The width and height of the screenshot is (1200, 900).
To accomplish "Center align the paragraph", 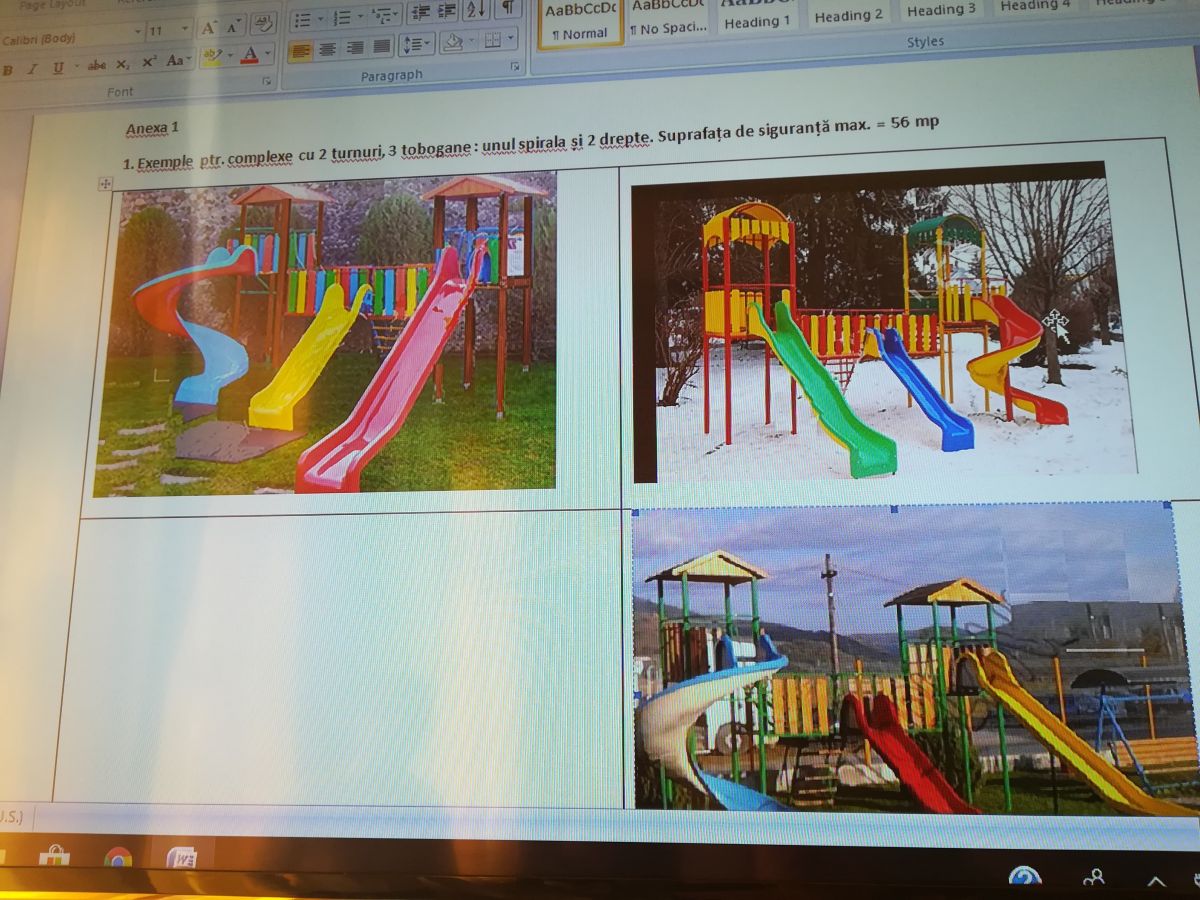I will coord(327,48).
